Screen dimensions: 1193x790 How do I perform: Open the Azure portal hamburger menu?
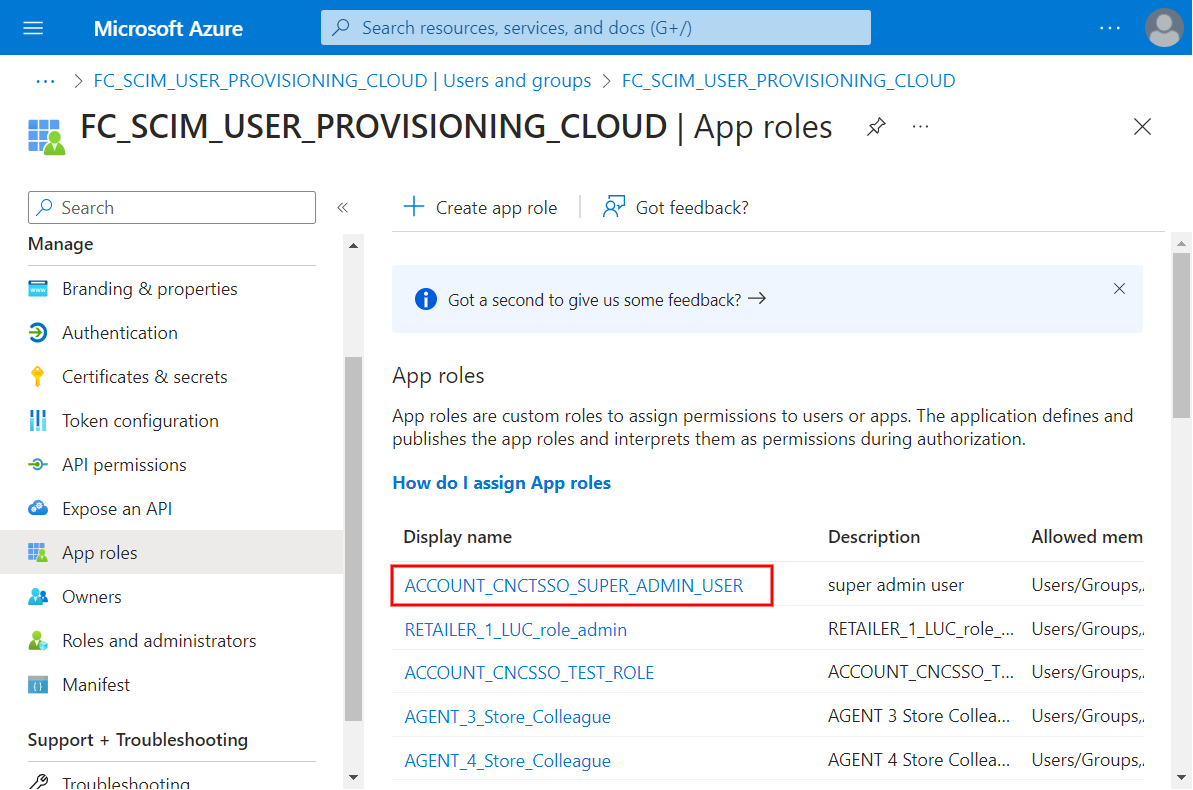point(33,28)
